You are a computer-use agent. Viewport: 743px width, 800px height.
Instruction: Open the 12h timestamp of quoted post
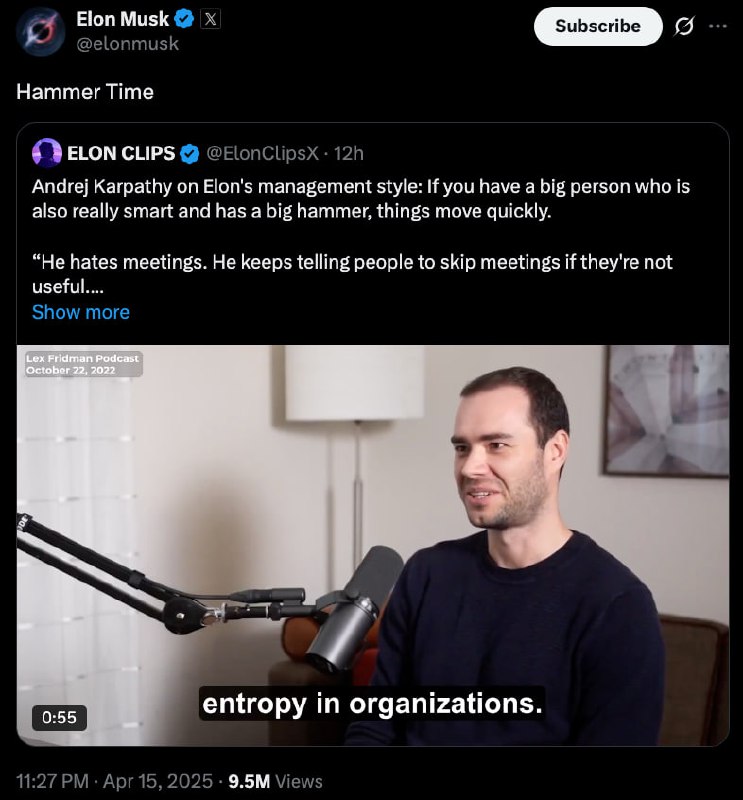point(349,153)
